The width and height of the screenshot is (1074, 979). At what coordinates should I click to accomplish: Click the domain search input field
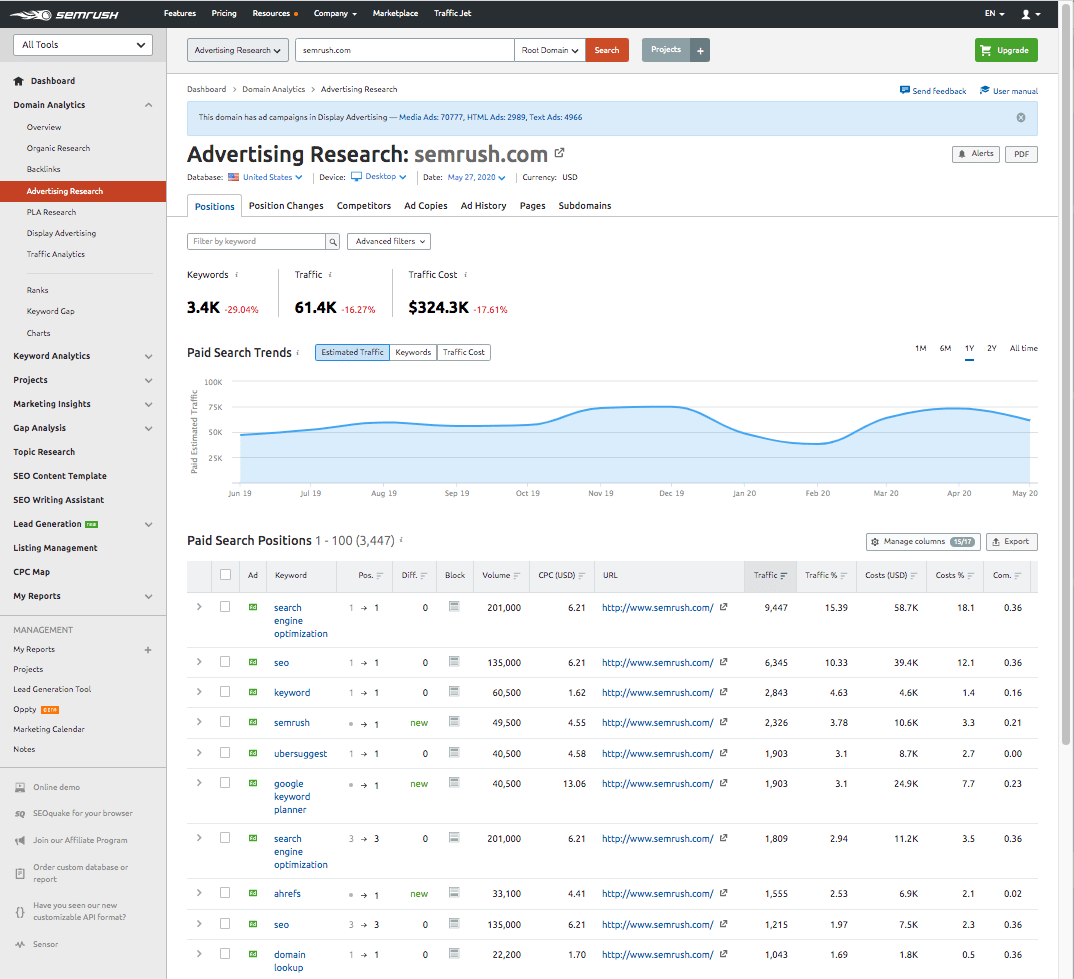tap(405, 50)
